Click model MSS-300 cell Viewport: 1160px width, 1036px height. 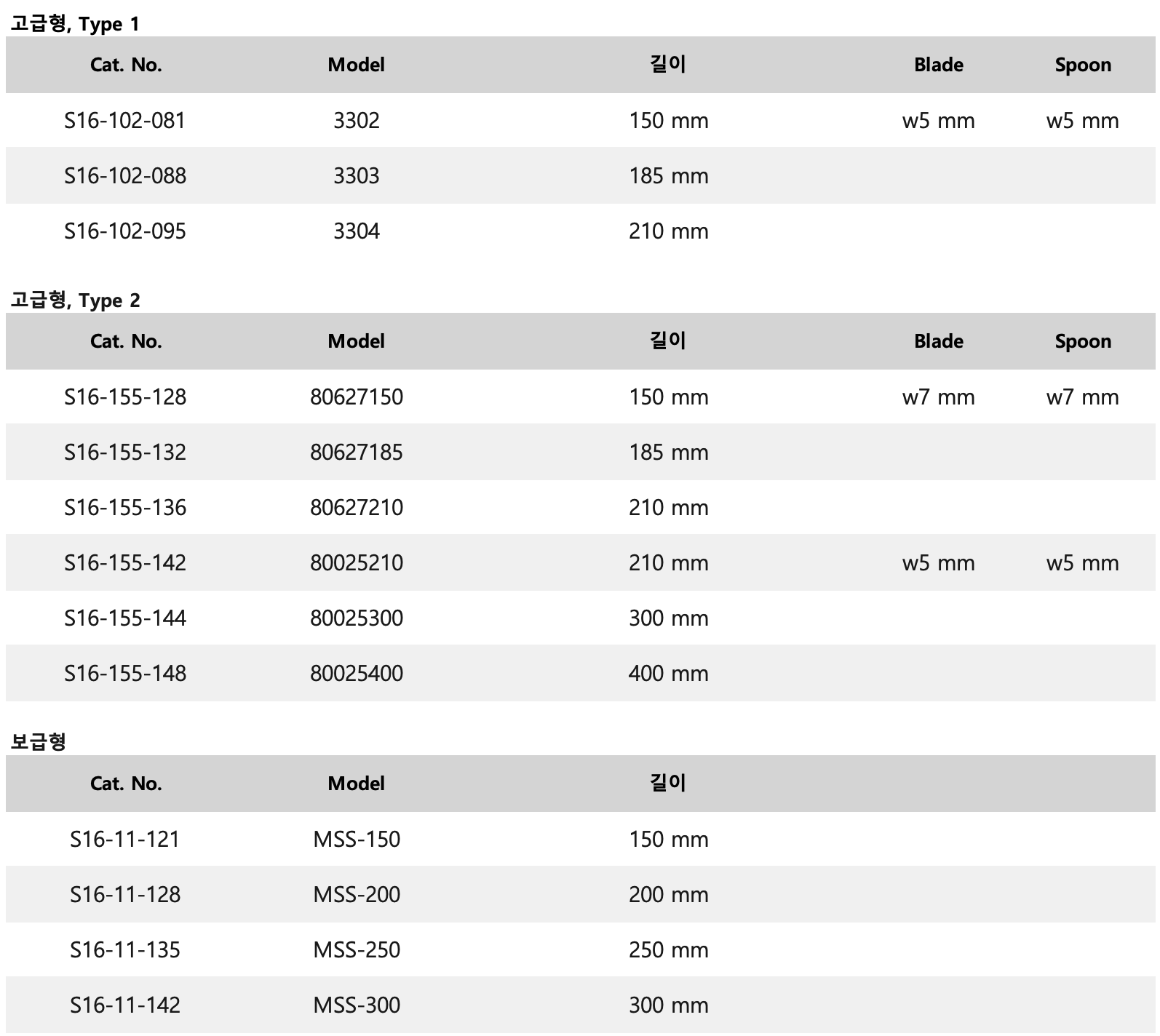click(357, 1005)
